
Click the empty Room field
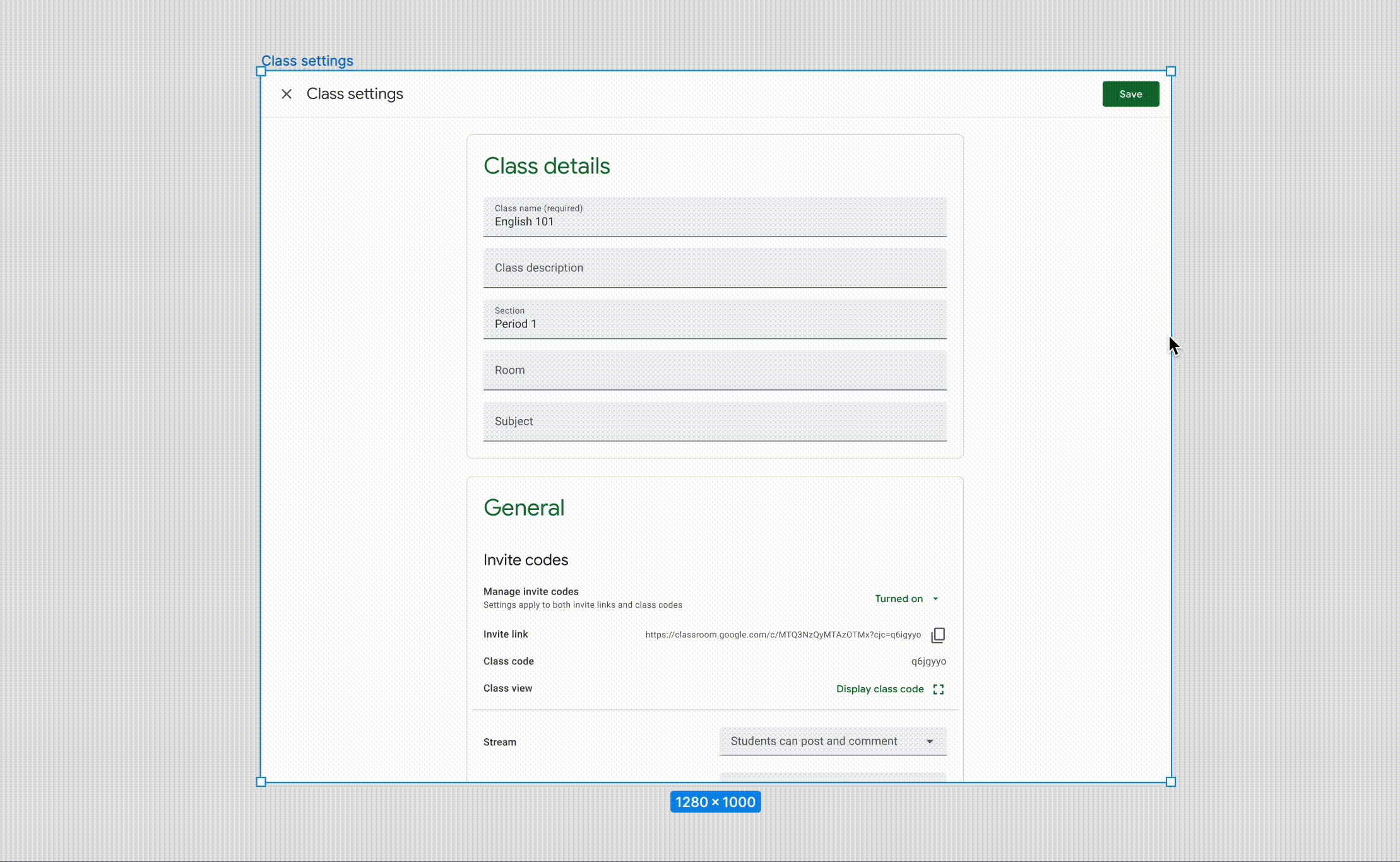click(x=715, y=370)
